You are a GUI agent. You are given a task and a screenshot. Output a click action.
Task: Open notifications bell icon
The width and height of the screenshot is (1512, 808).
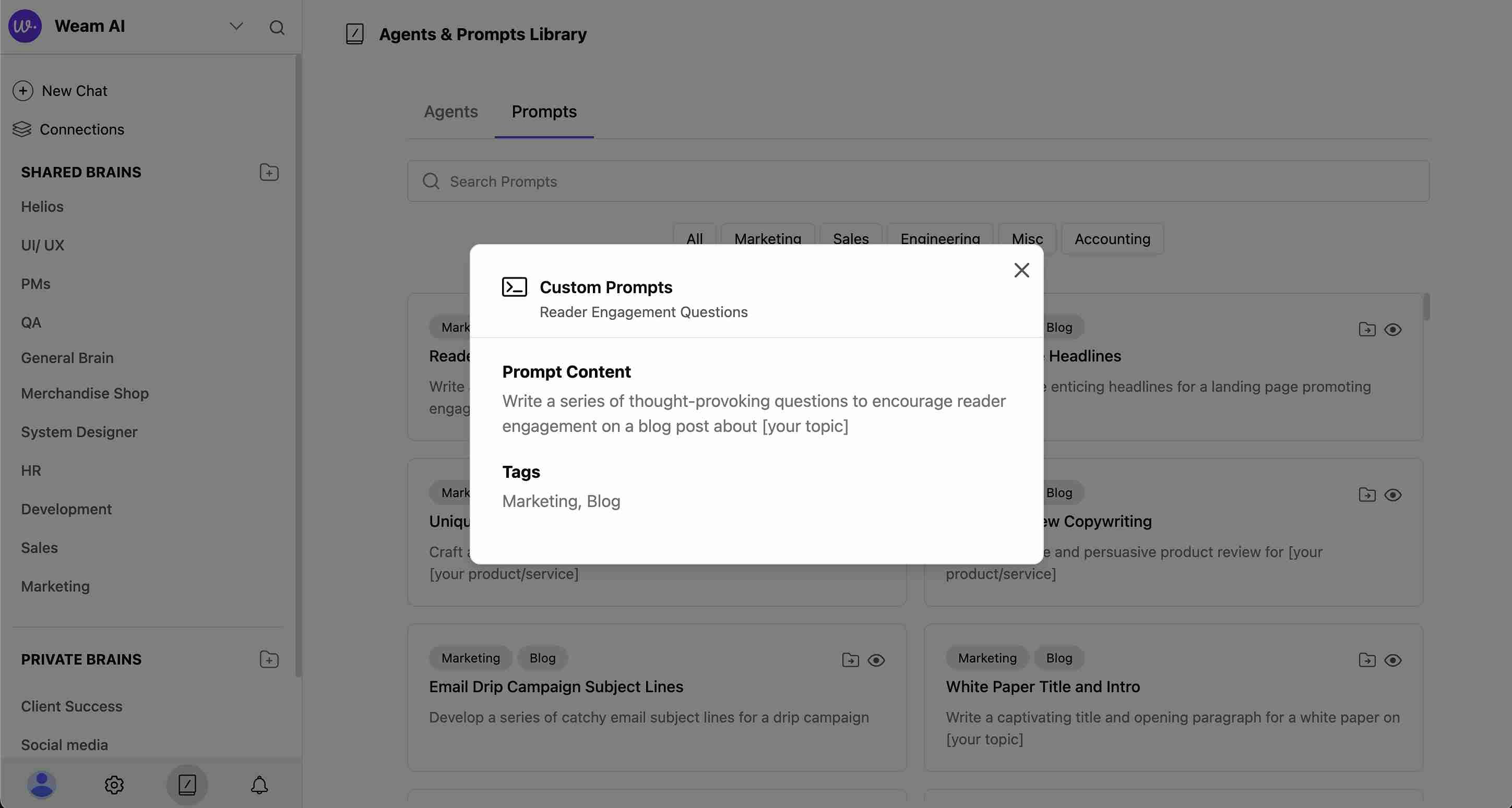click(x=259, y=785)
